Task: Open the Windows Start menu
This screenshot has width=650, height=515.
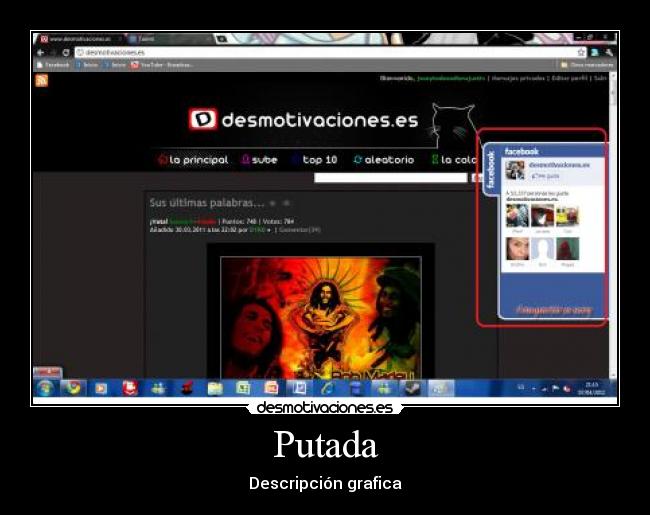Action: [45, 388]
